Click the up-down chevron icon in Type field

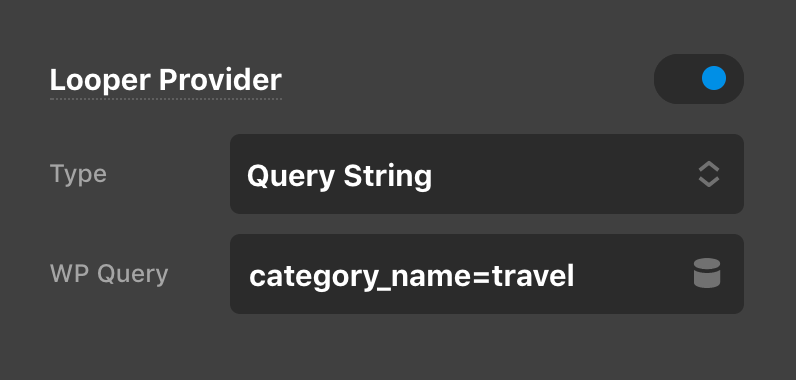click(709, 175)
